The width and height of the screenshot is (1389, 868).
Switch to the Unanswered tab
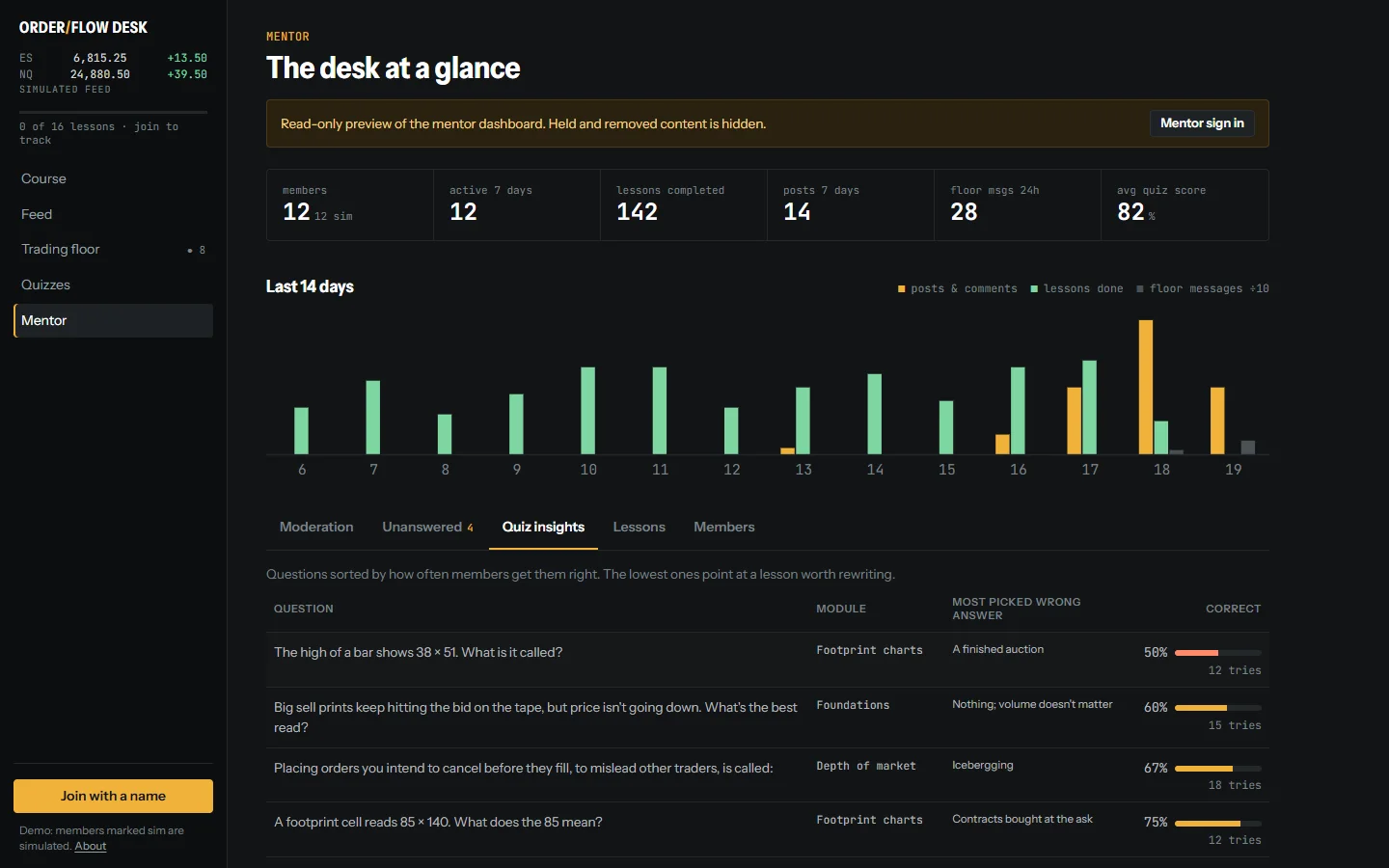click(x=427, y=527)
